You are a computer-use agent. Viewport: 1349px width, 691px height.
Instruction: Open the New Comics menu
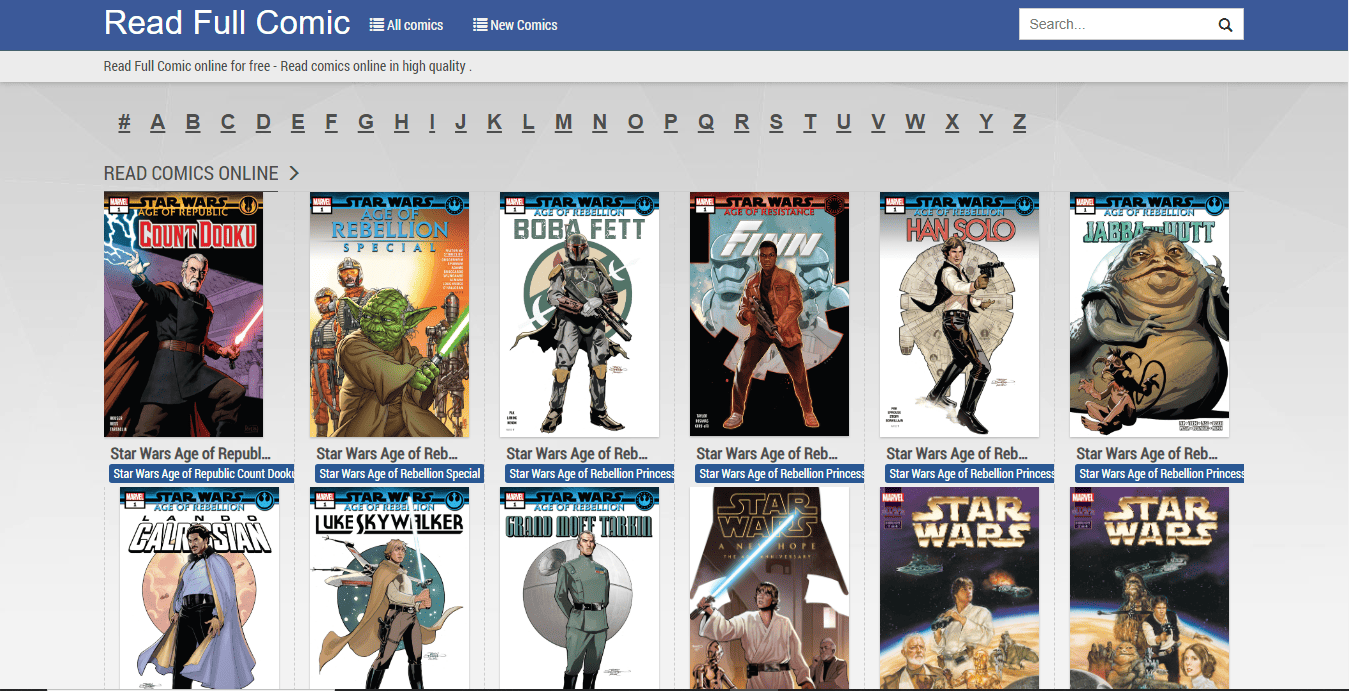click(521, 24)
